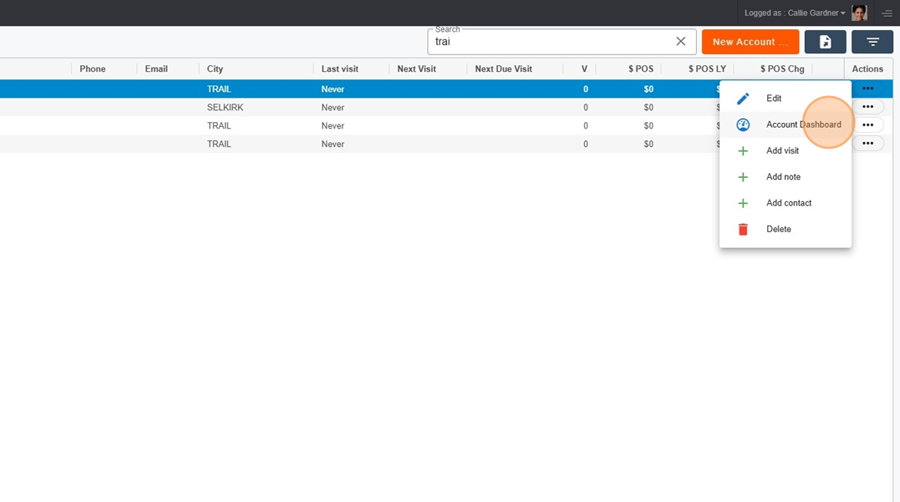Sort by $ POS column header
The image size is (900, 502).
coord(641,69)
